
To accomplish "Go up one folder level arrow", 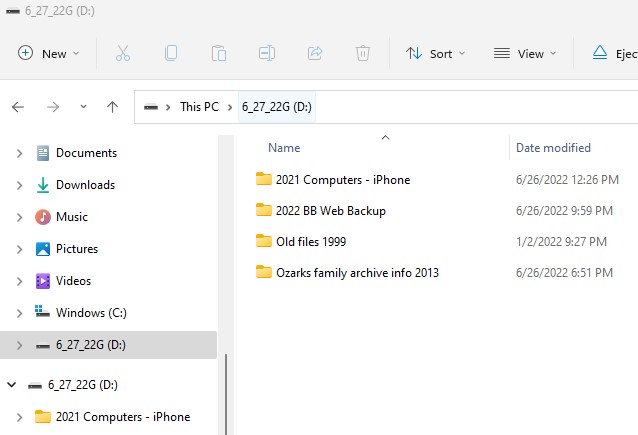I will point(112,107).
